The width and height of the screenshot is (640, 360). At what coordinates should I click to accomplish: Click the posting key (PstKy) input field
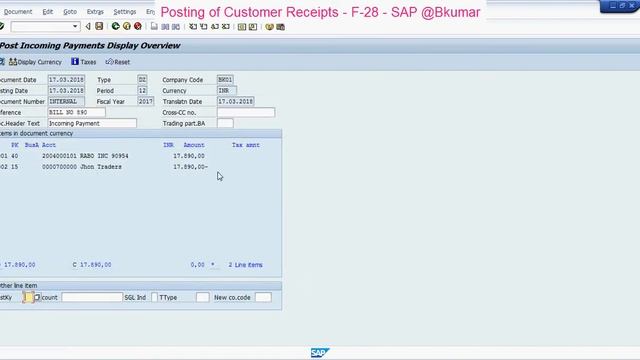point(28,298)
